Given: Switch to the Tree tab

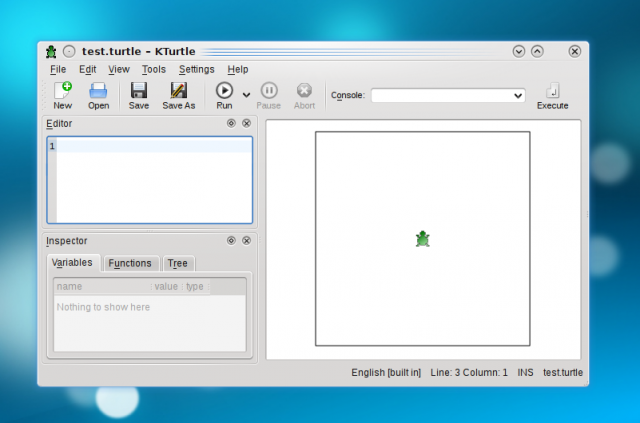Looking at the screenshot, I should tap(177, 263).
